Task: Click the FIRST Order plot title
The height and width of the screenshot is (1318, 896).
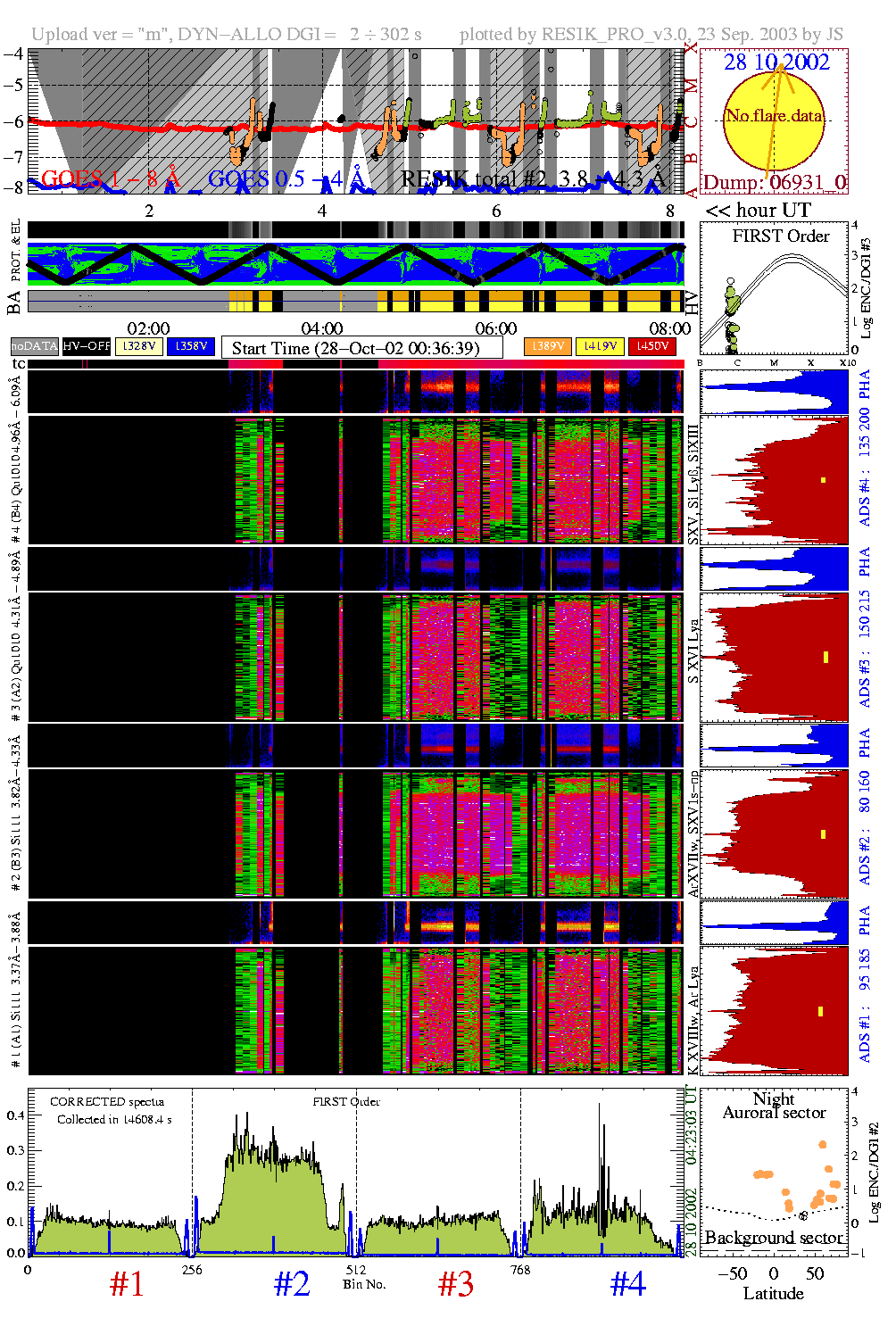Action: [x=781, y=236]
